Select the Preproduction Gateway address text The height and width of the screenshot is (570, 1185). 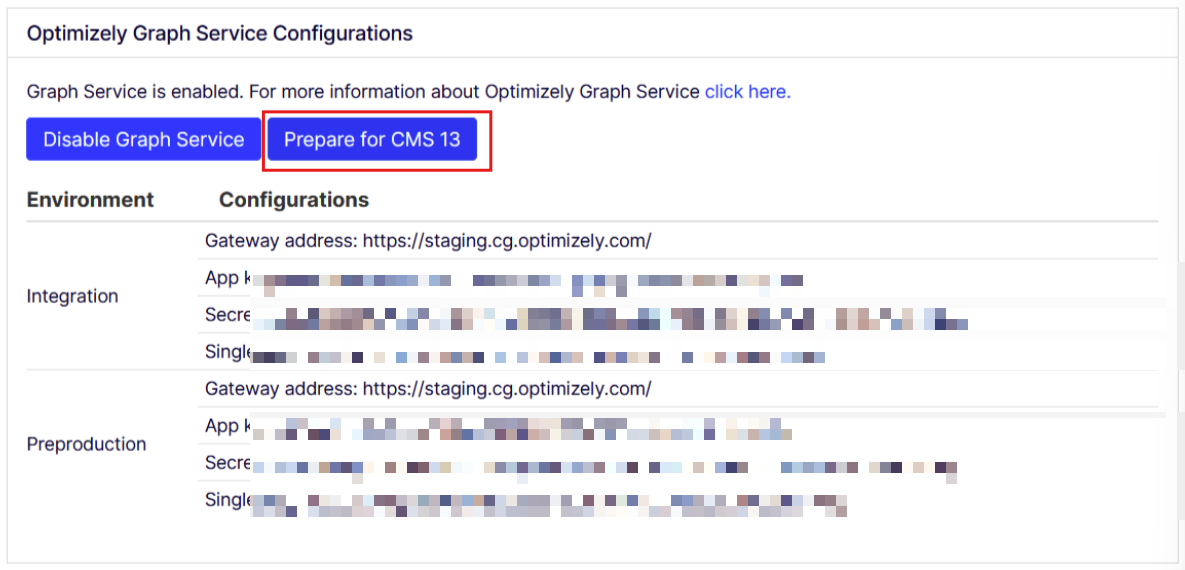pyautogui.click(x=429, y=389)
